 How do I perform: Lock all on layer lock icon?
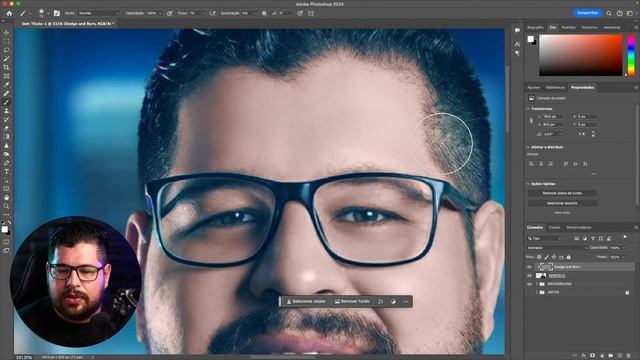(x=569, y=257)
